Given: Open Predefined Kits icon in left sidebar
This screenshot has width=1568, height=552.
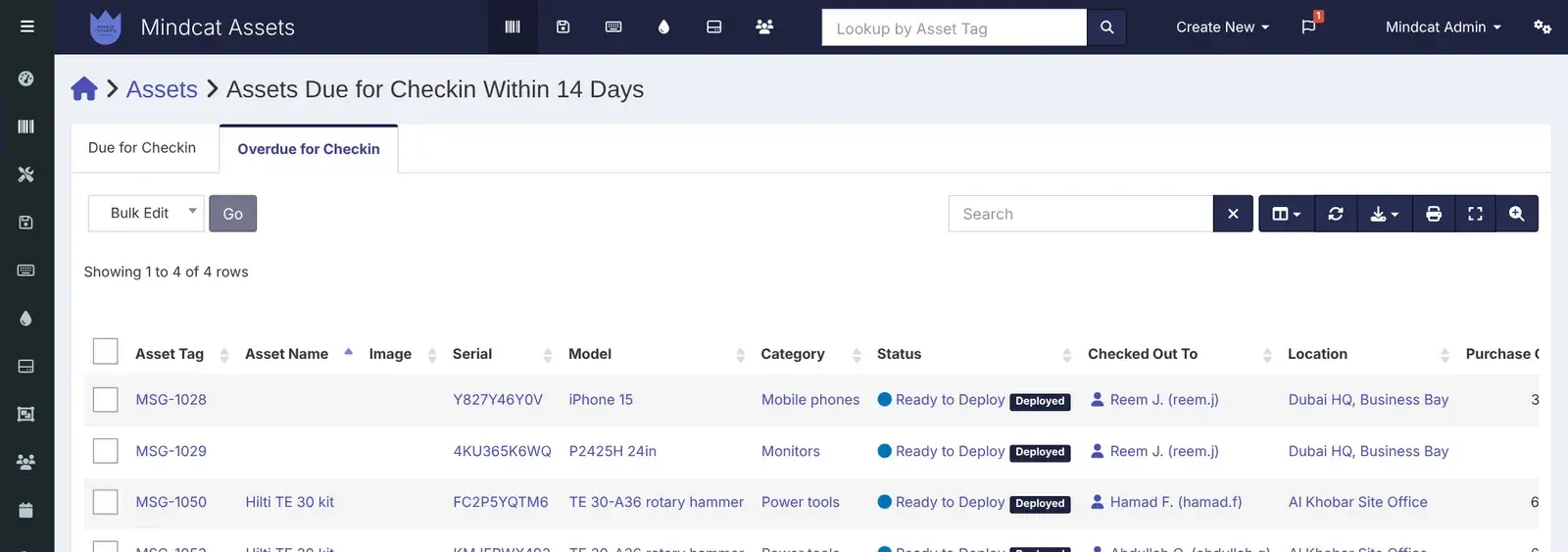Looking at the screenshot, I should (x=26, y=415).
